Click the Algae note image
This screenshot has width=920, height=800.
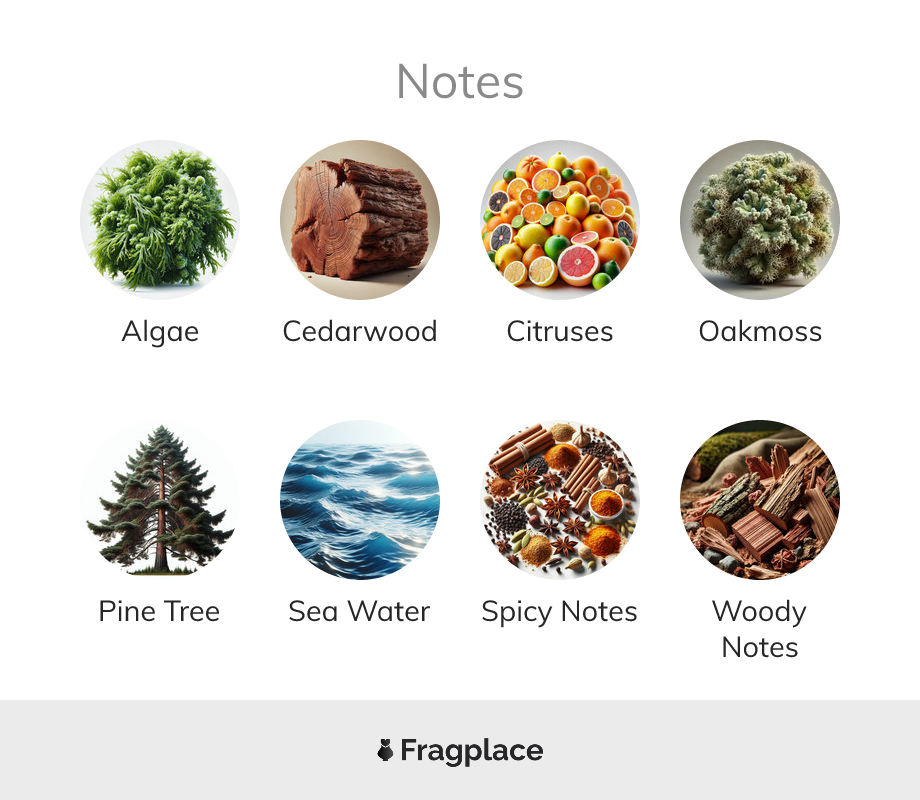(x=160, y=220)
